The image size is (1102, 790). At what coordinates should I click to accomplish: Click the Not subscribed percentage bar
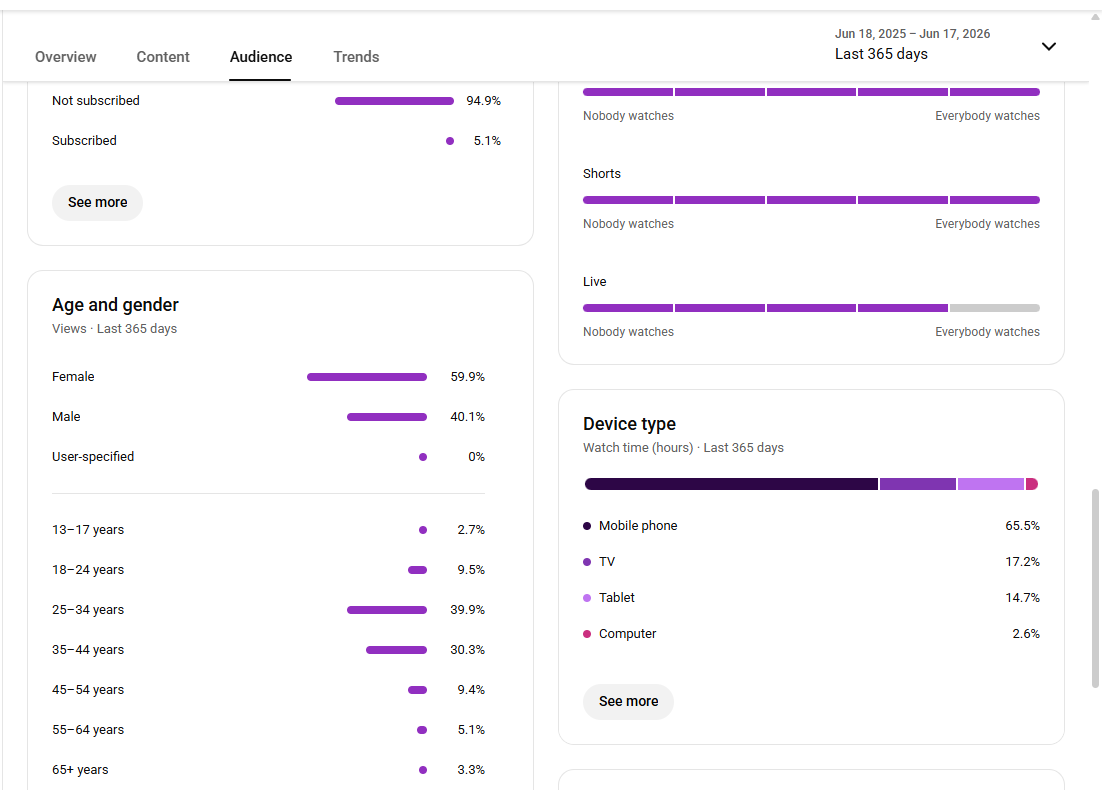tap(394, 101)
